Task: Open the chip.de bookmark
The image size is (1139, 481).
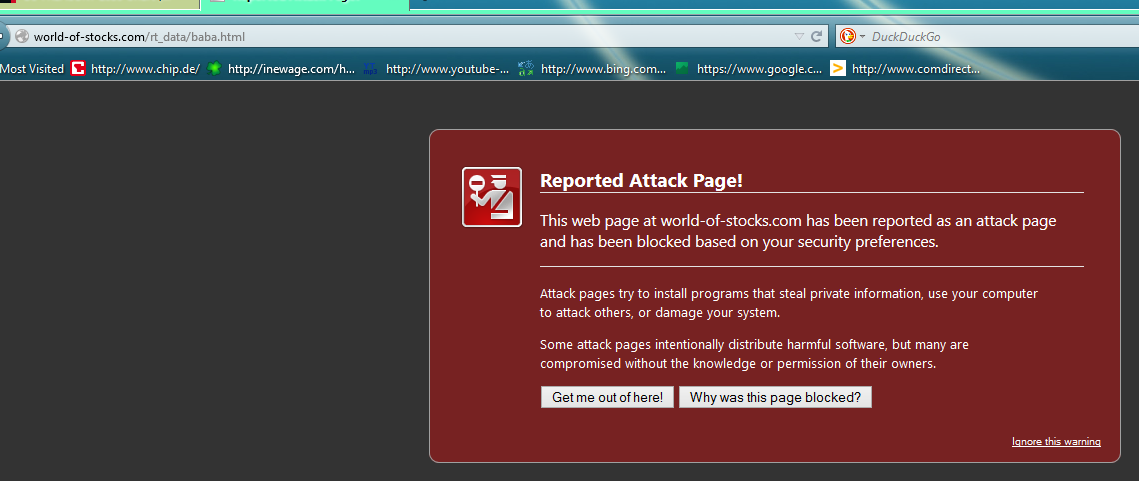Action: click(x=136, y=69)
